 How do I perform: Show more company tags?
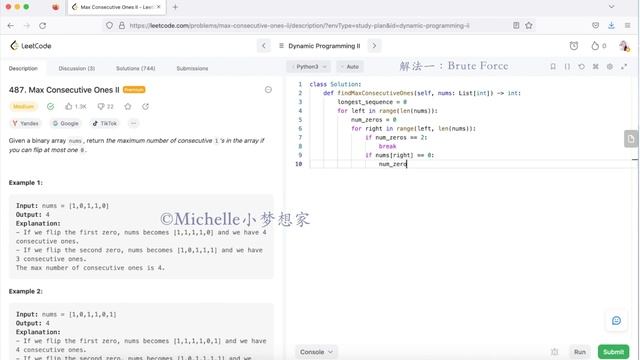point(133,123)
